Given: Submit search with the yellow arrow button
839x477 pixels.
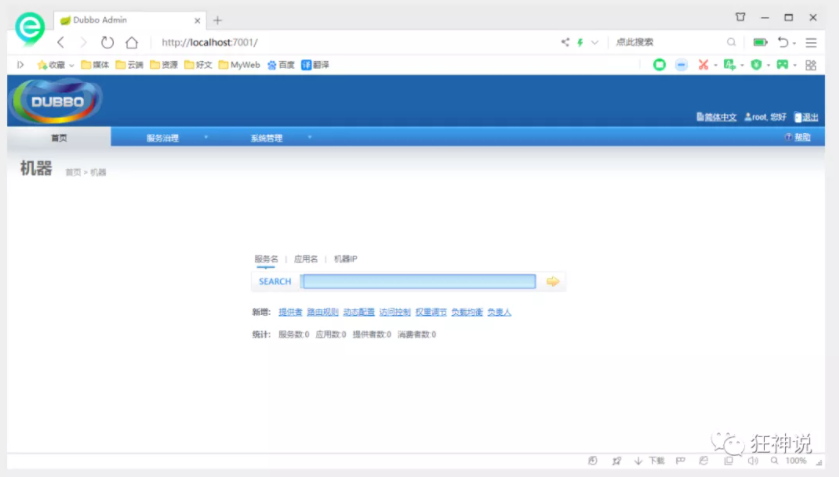Looking at the screenshot, I should pyautogui.click(x=553, y=281).
